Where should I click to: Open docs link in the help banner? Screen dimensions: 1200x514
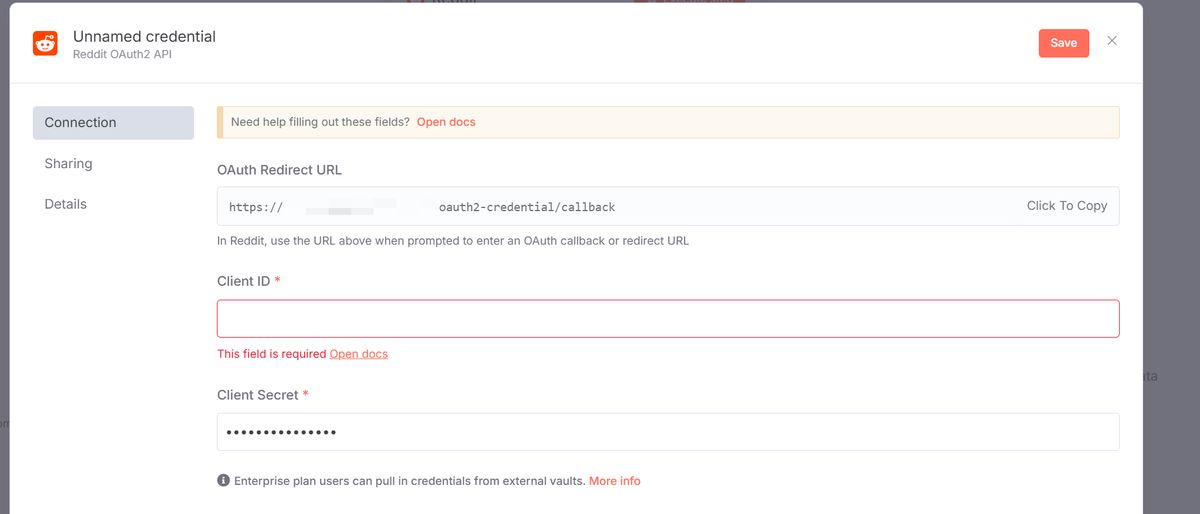point(446,122)
